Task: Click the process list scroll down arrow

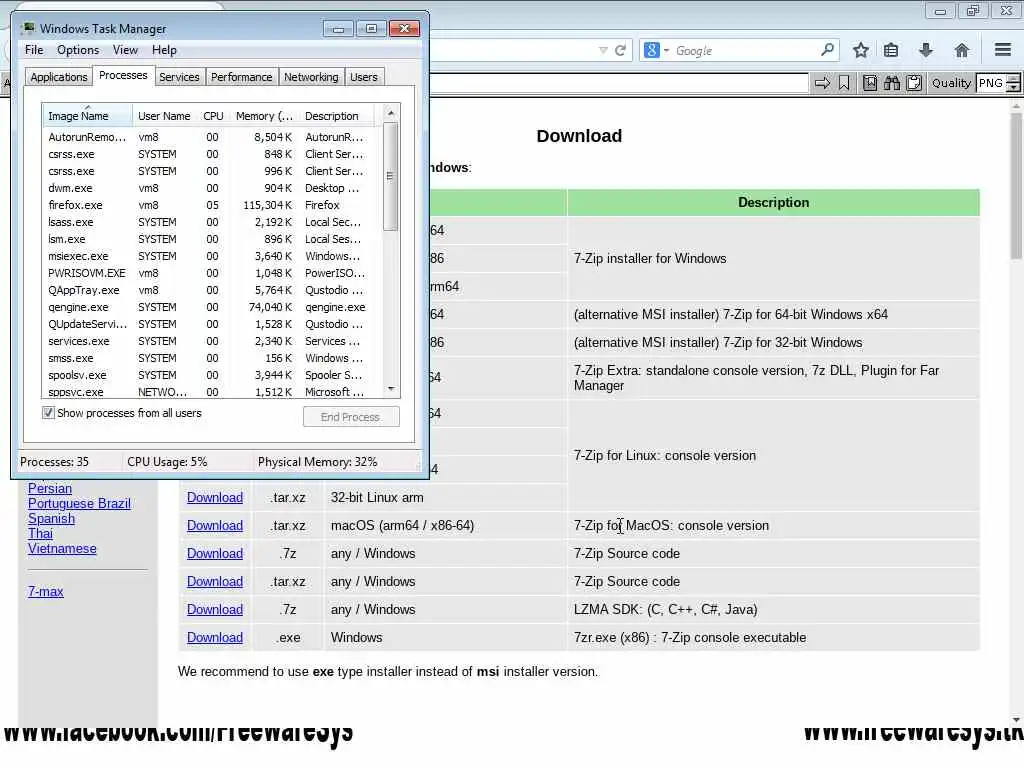Action: click(391, 389)
